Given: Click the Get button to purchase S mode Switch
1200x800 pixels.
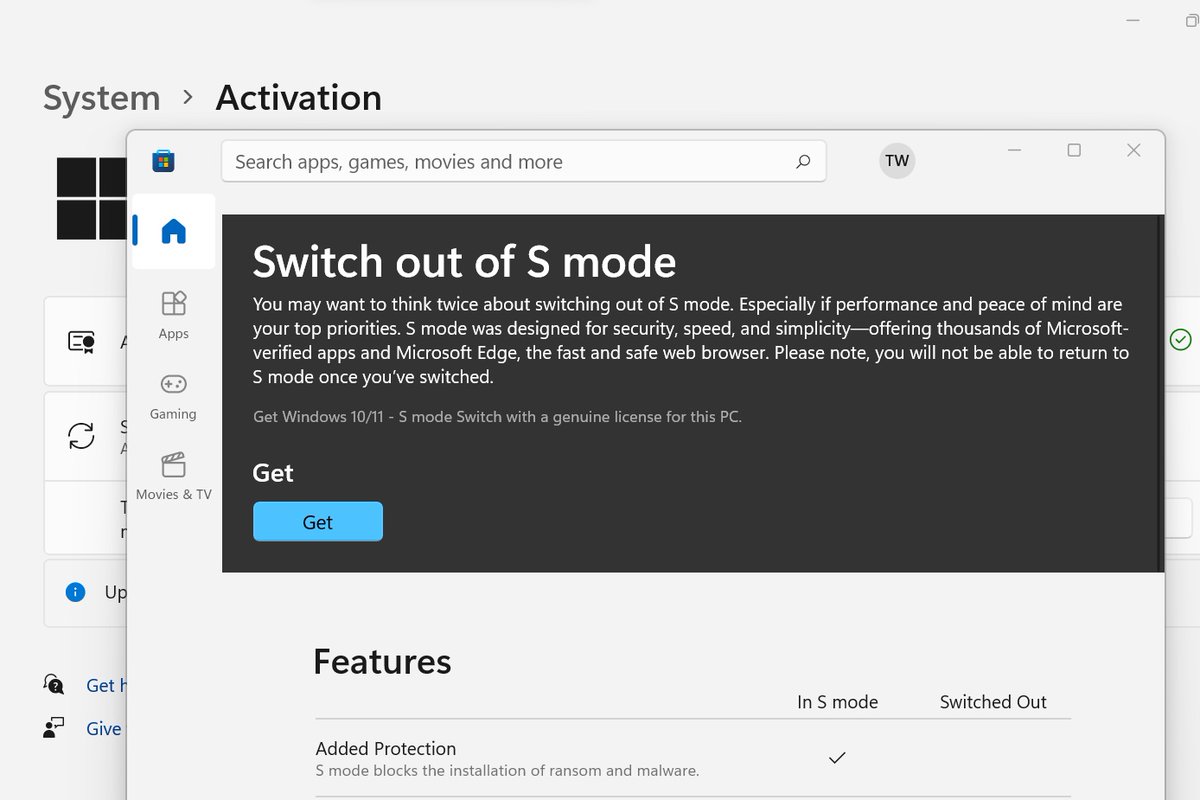Looking at the screenshot, I should [317, 521].
